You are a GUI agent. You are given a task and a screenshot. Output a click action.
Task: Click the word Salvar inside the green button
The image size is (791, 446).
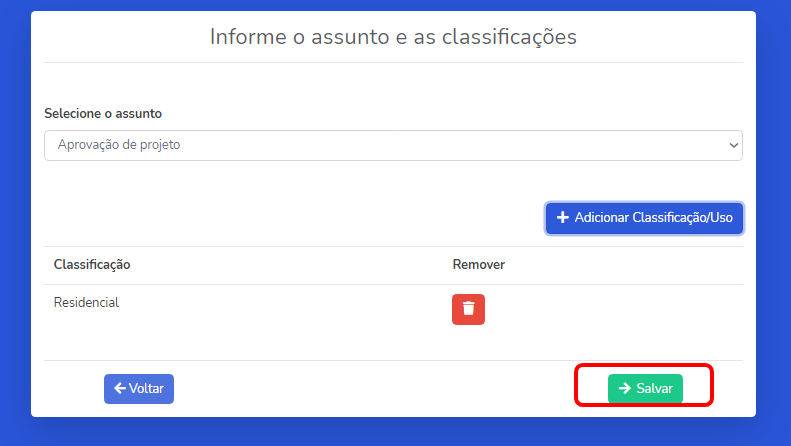tap(654, 388)
